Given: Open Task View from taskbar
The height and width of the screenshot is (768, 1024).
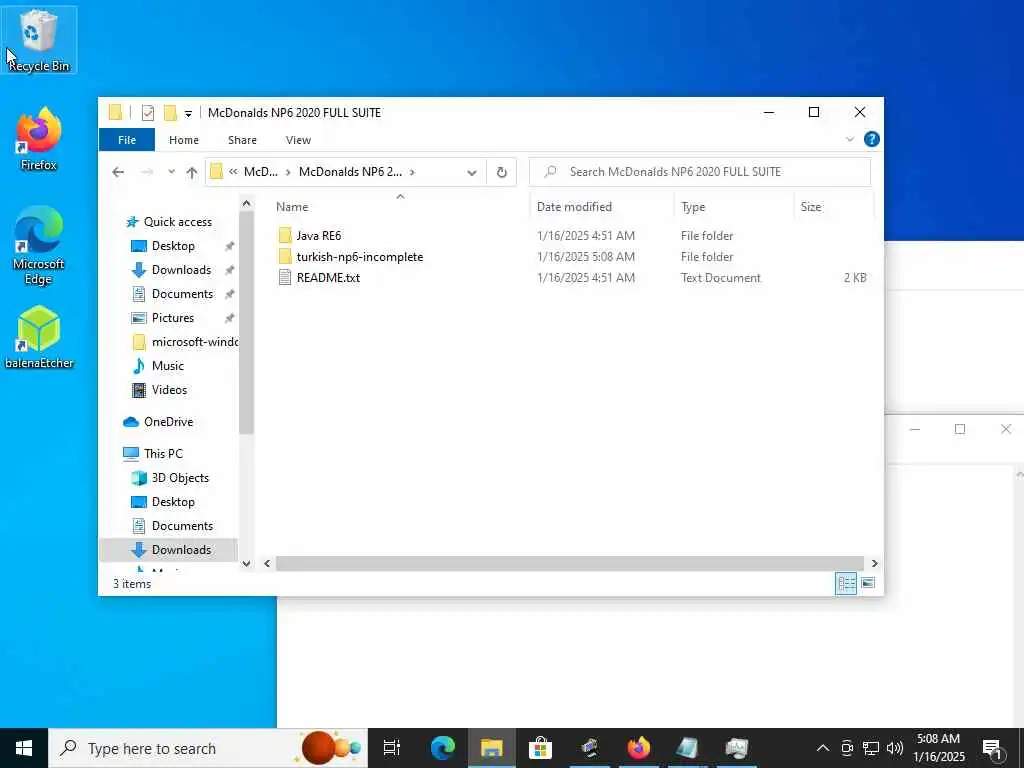Looking at the screenshot, I should (x=392, y=748).
